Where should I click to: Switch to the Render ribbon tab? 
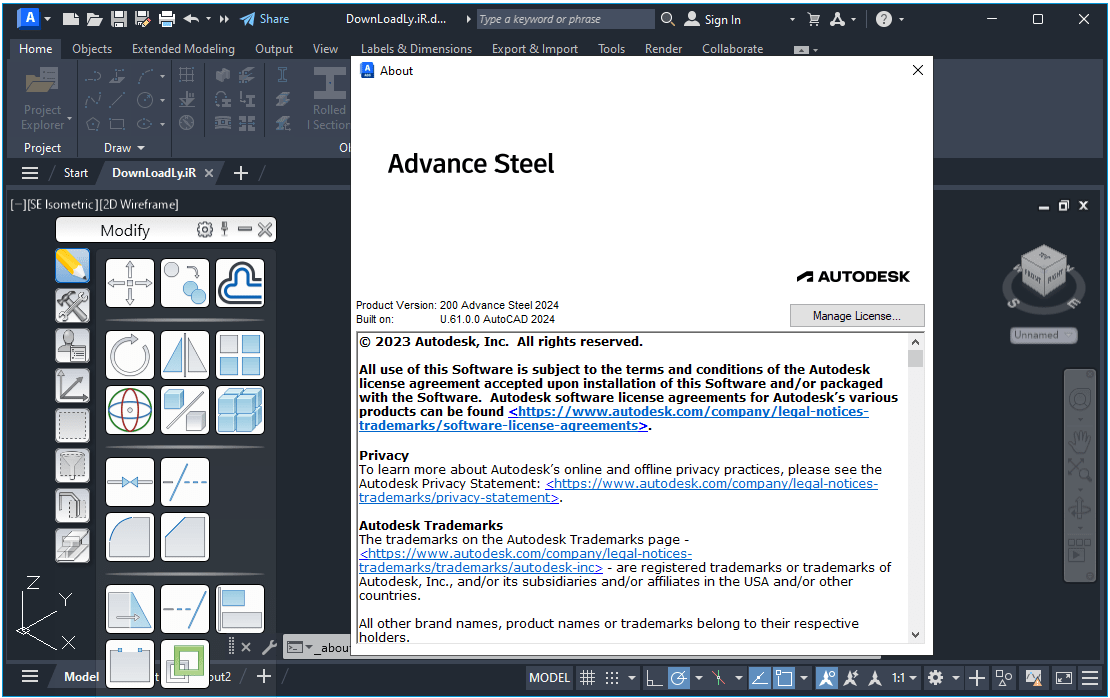point(663,48)
